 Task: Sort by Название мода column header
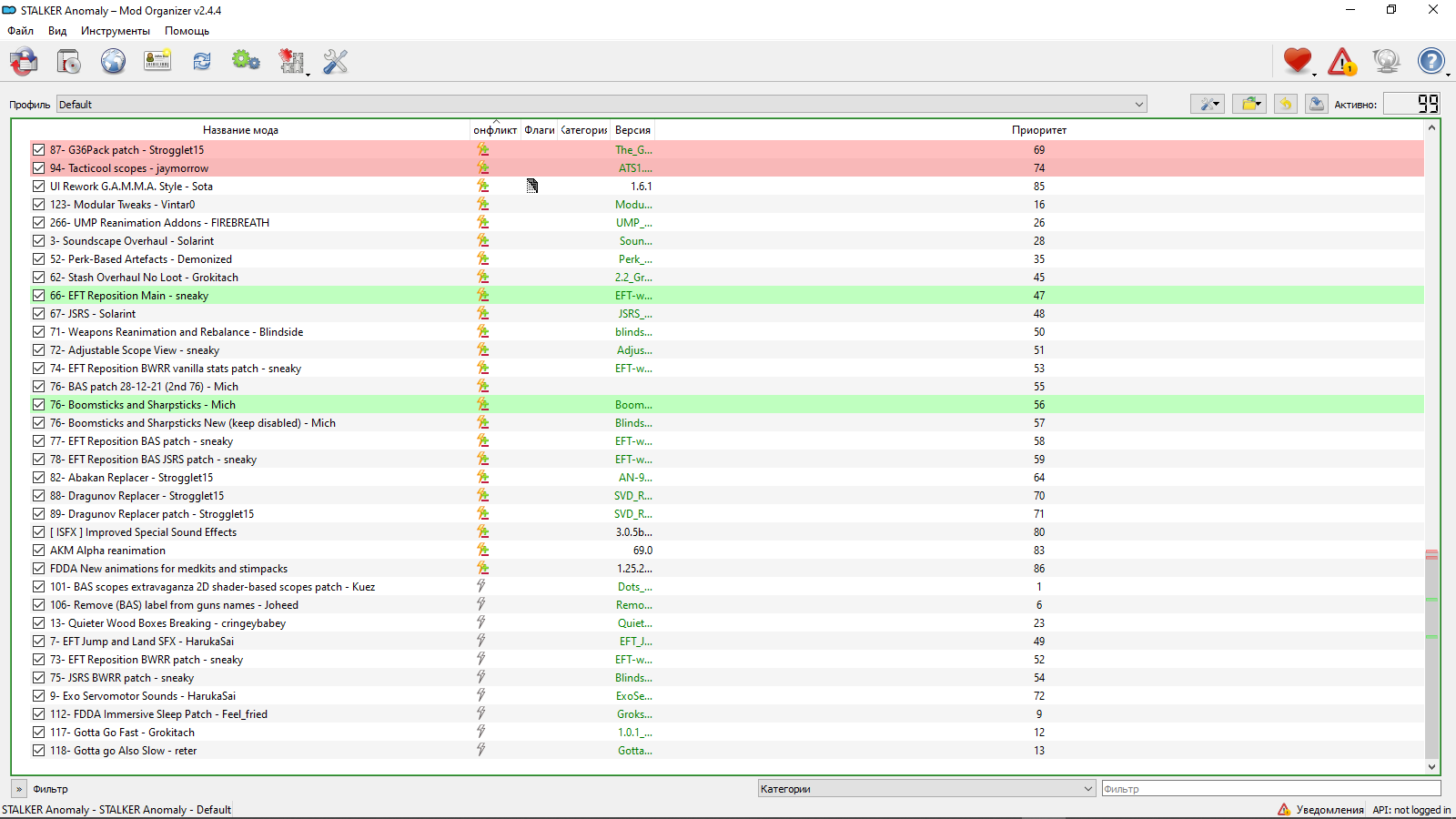241,130
